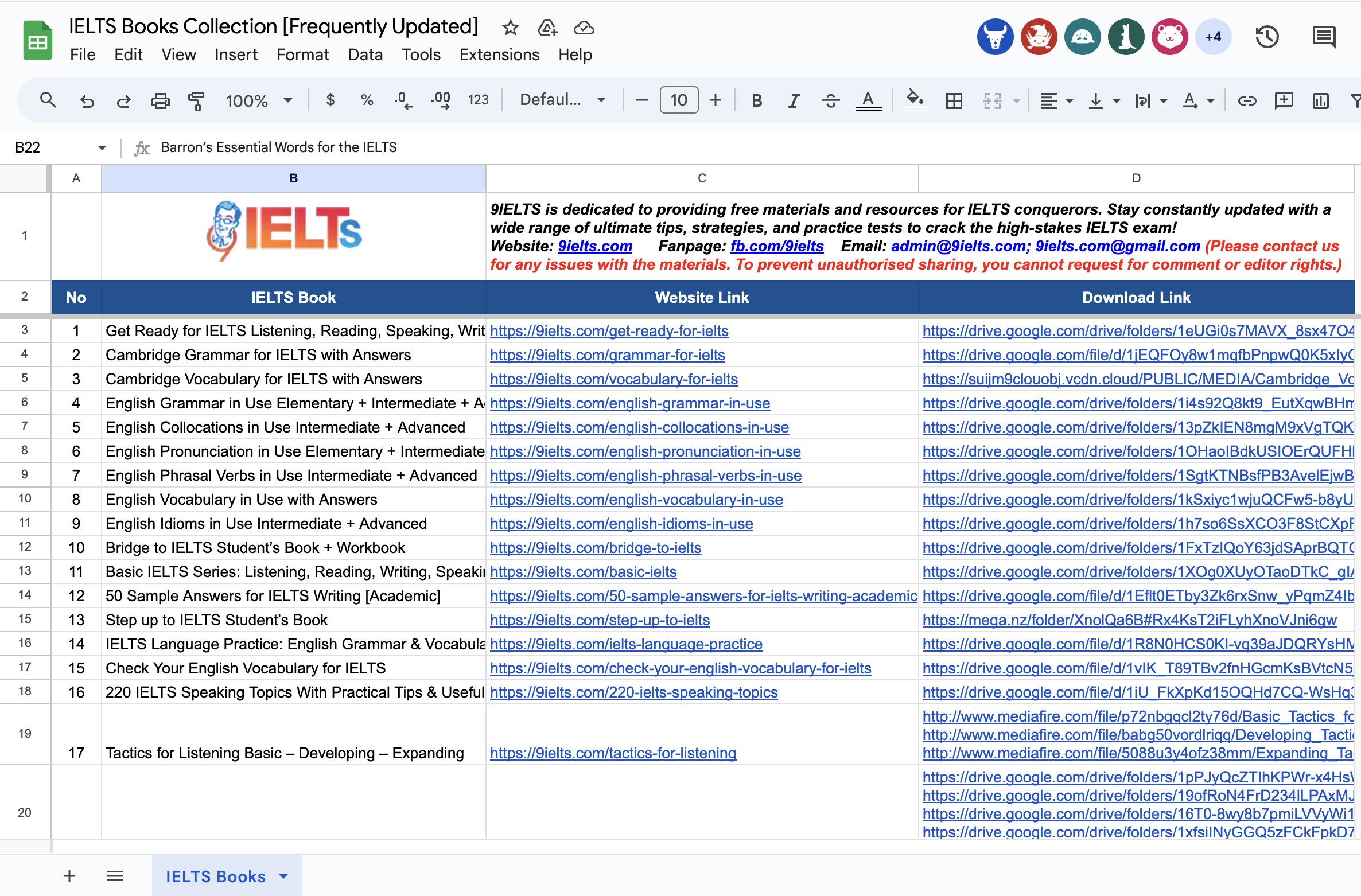Open the 9ielts.com website link
The height and width of the screenshot is (896, 1361).
[x=595, y=246]
